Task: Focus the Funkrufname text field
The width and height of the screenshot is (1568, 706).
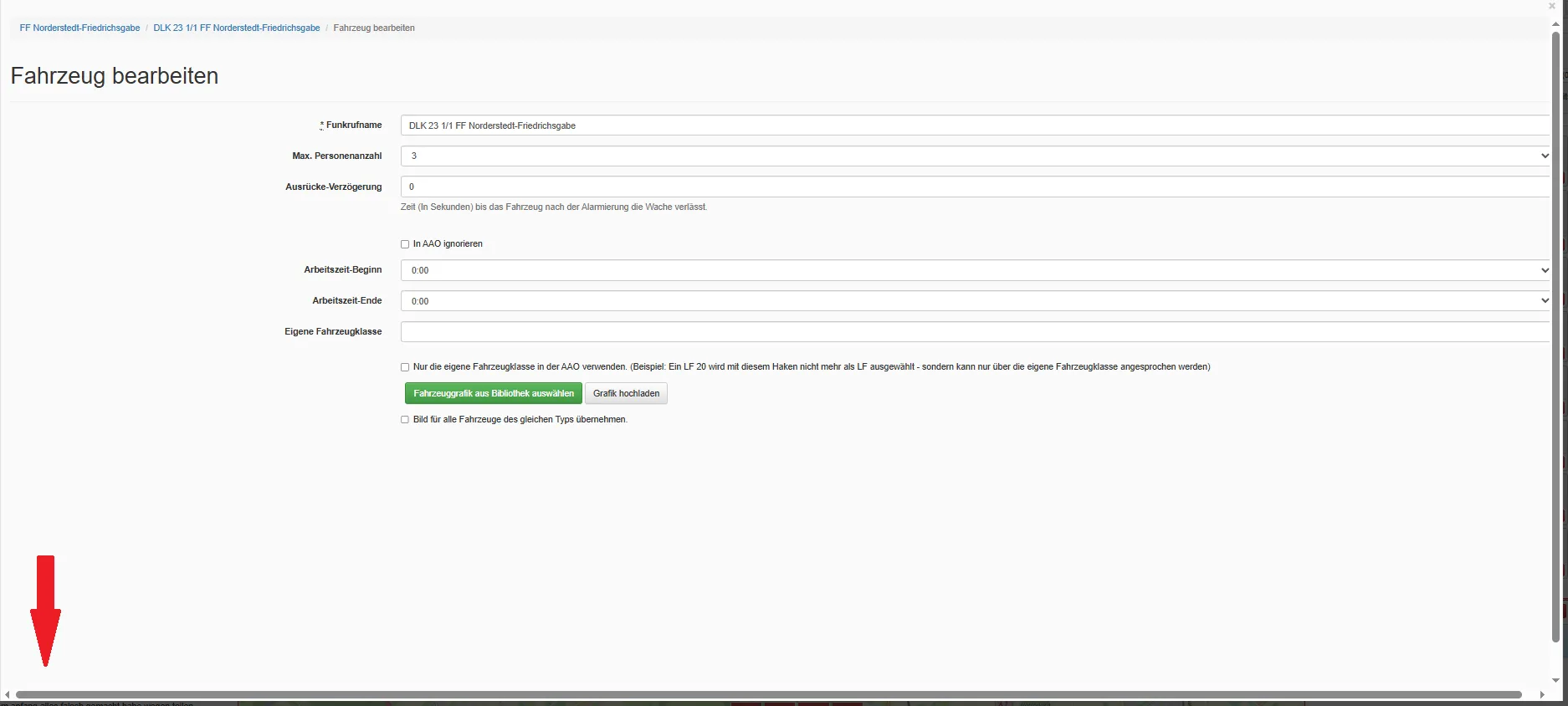Action: pos(975,125)
